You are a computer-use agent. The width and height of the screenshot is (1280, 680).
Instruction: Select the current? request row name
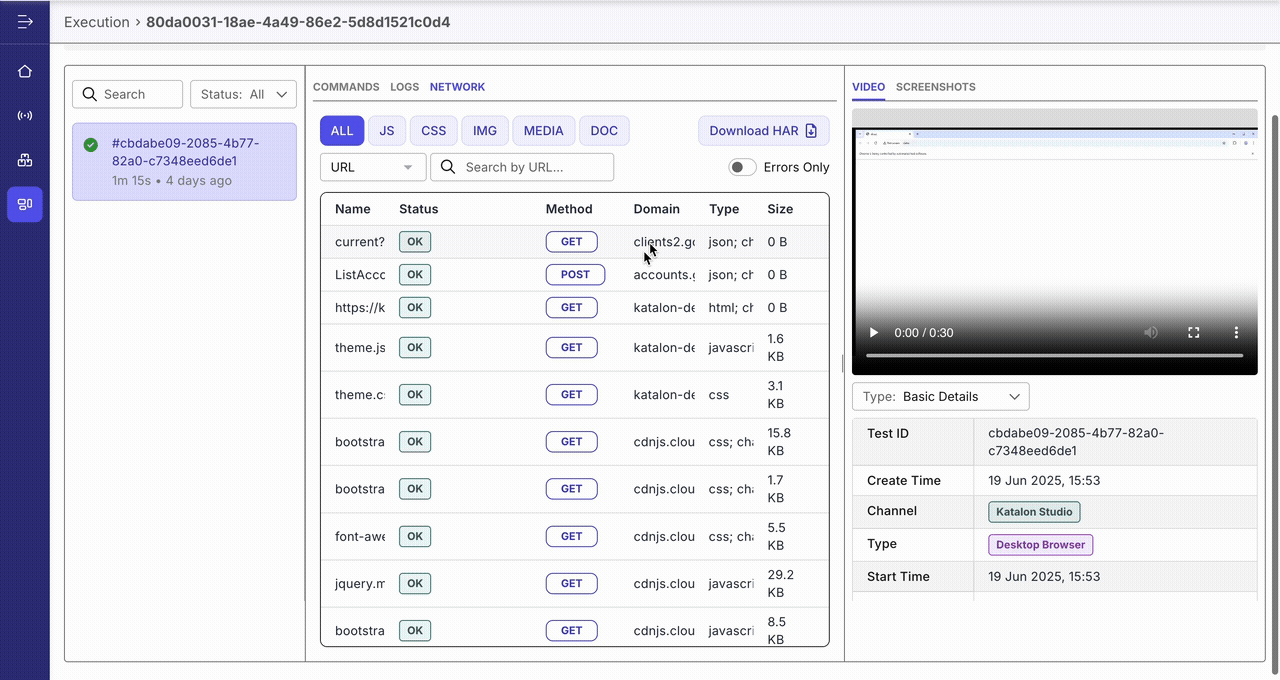pos(360,242)
